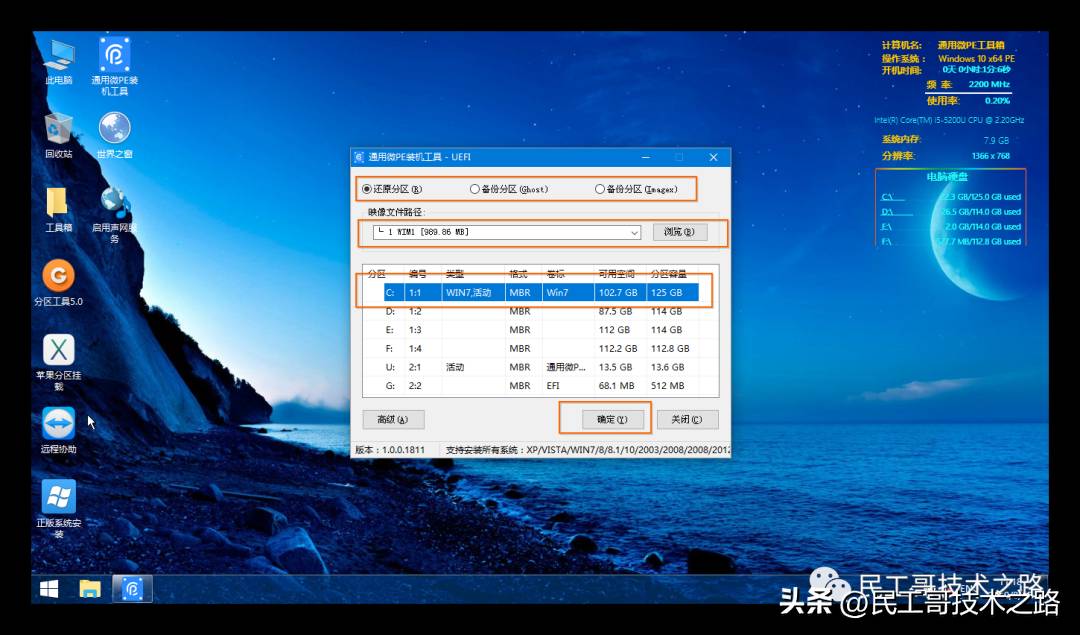Expand the 映像文件路径 dropdown arrow
The image size is (1080, 635).
634,233
